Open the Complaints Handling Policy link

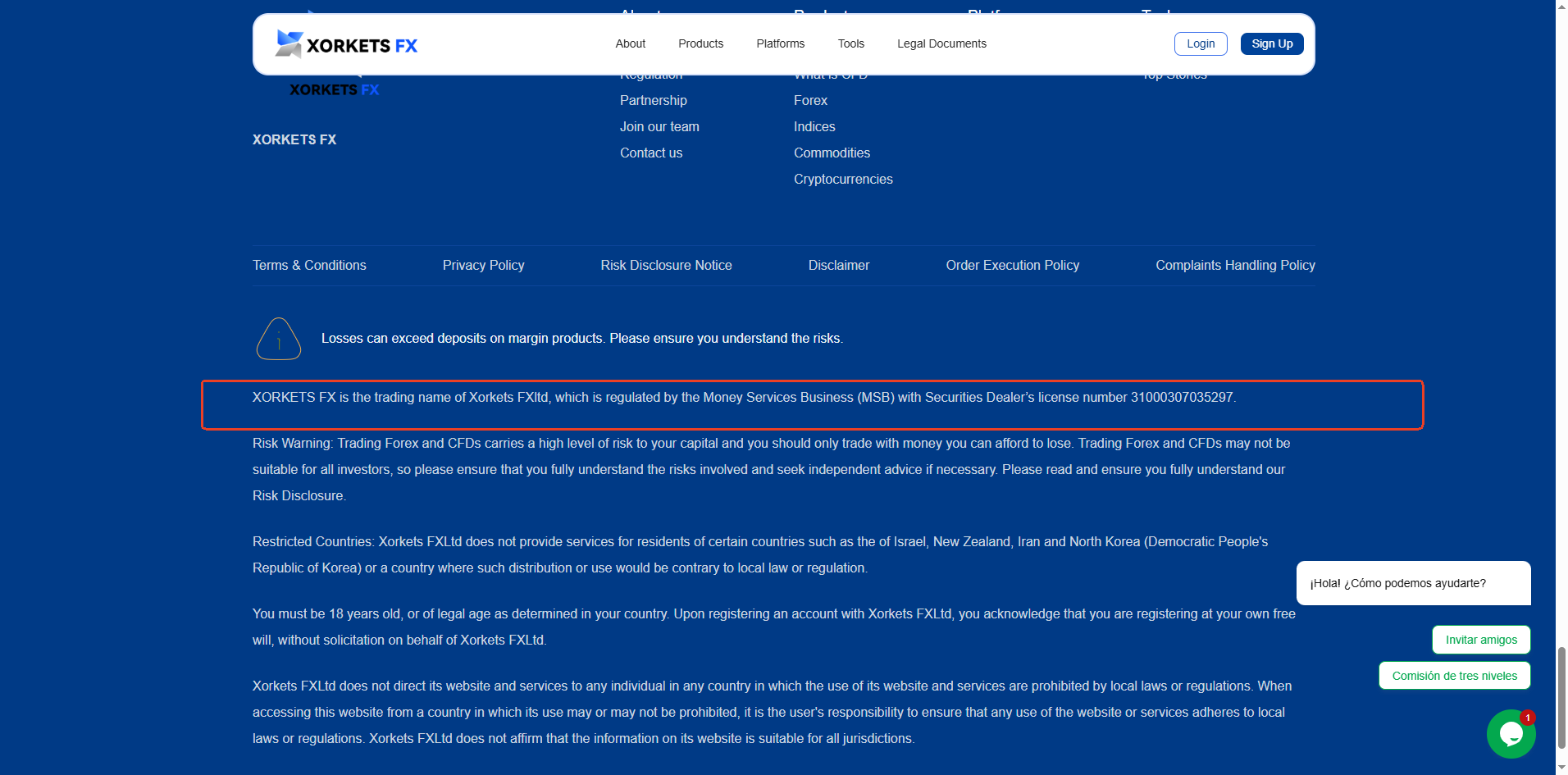click(1235, 265)
